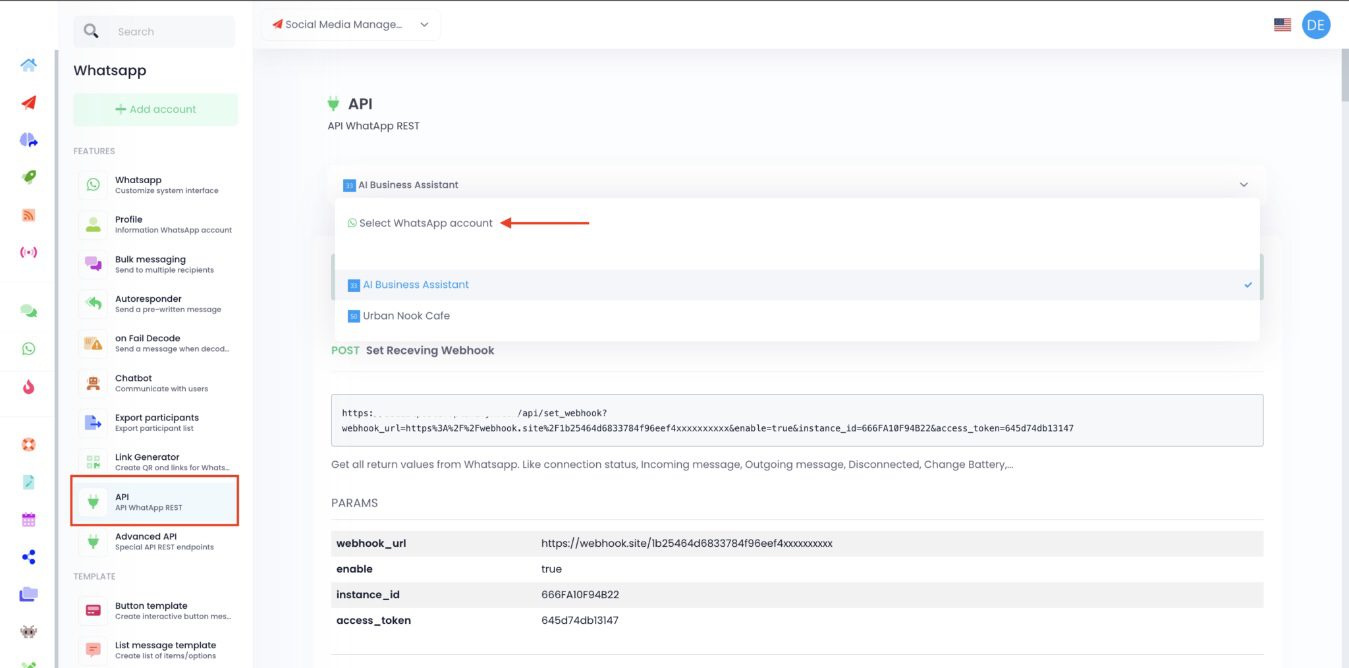Collapse the WhatsApp account dropdown chevron
This screenshot has height=668, width=1349.
[x=1244, y=185]
